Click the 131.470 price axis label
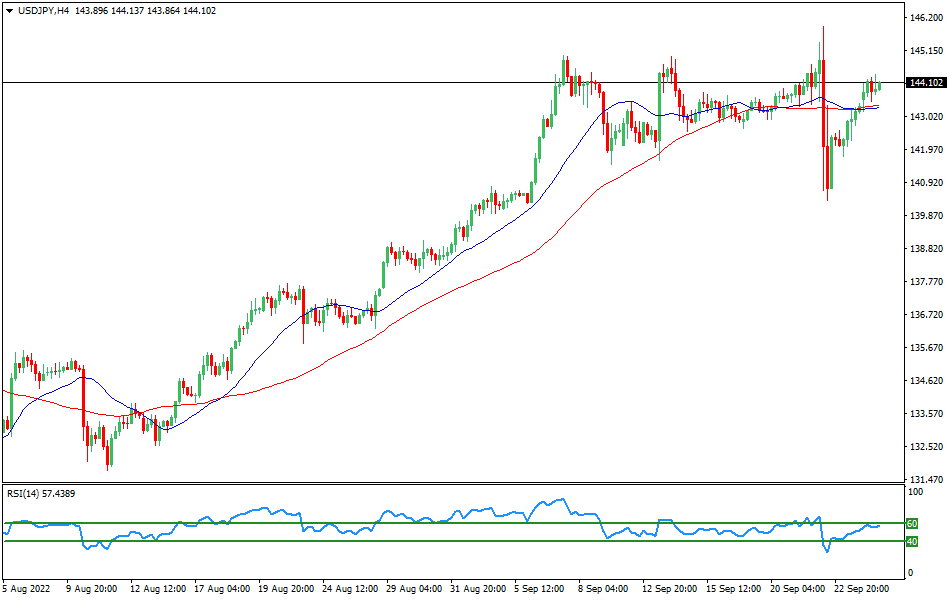 point(926,479)
